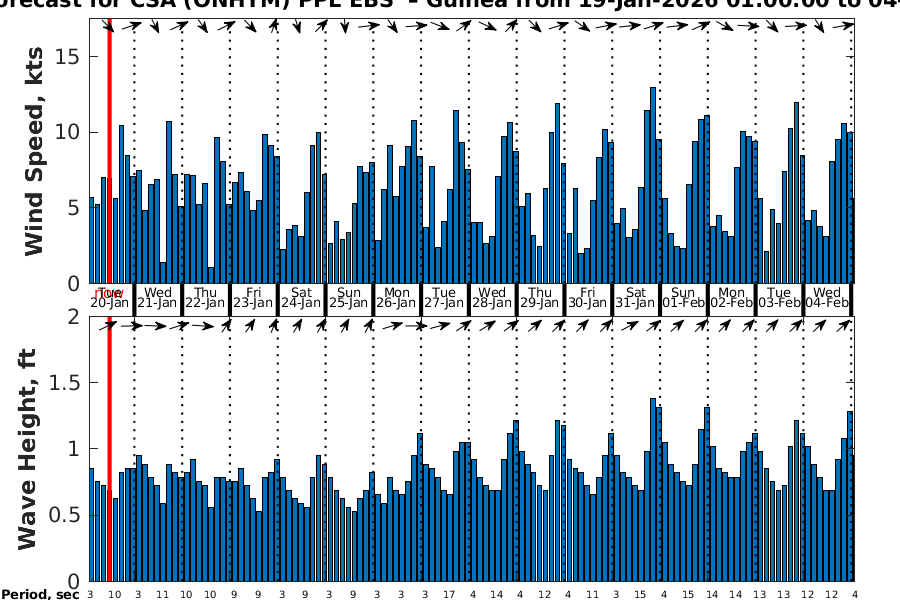900x600 pixels.
Task: Click the Wed 04-Feb date label
Action: coord(828,297)
